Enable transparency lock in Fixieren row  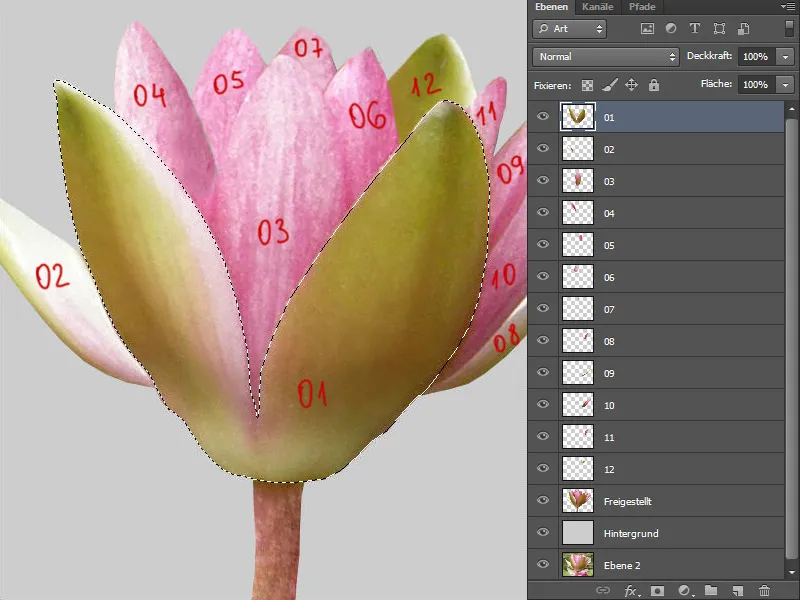click(x=587, y=84)
